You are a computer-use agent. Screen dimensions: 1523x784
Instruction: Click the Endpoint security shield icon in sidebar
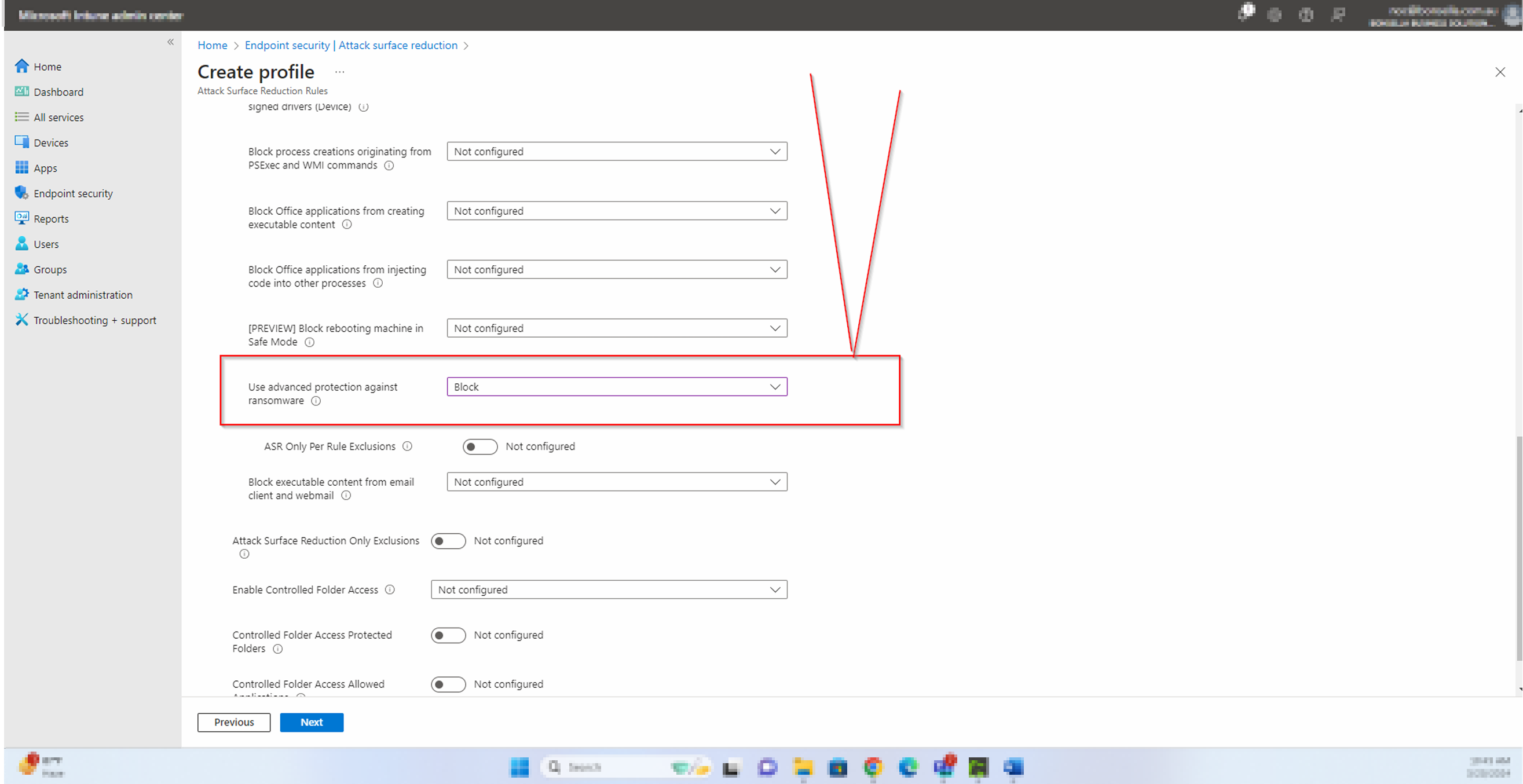point(21,193)
